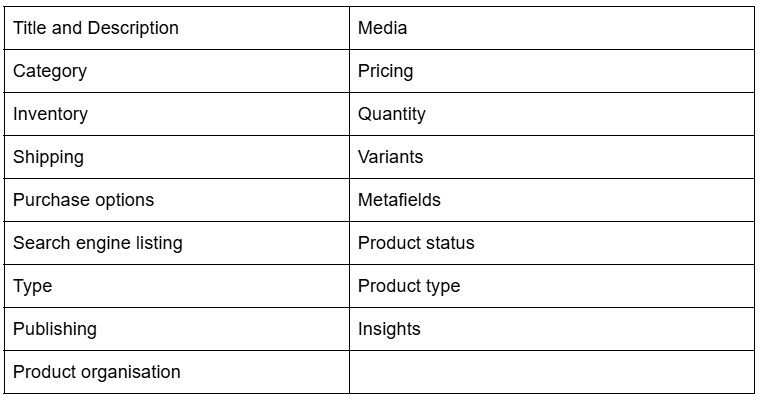Click the Product organisation cell
763x401 pixels.
click(x=177, y=372)
